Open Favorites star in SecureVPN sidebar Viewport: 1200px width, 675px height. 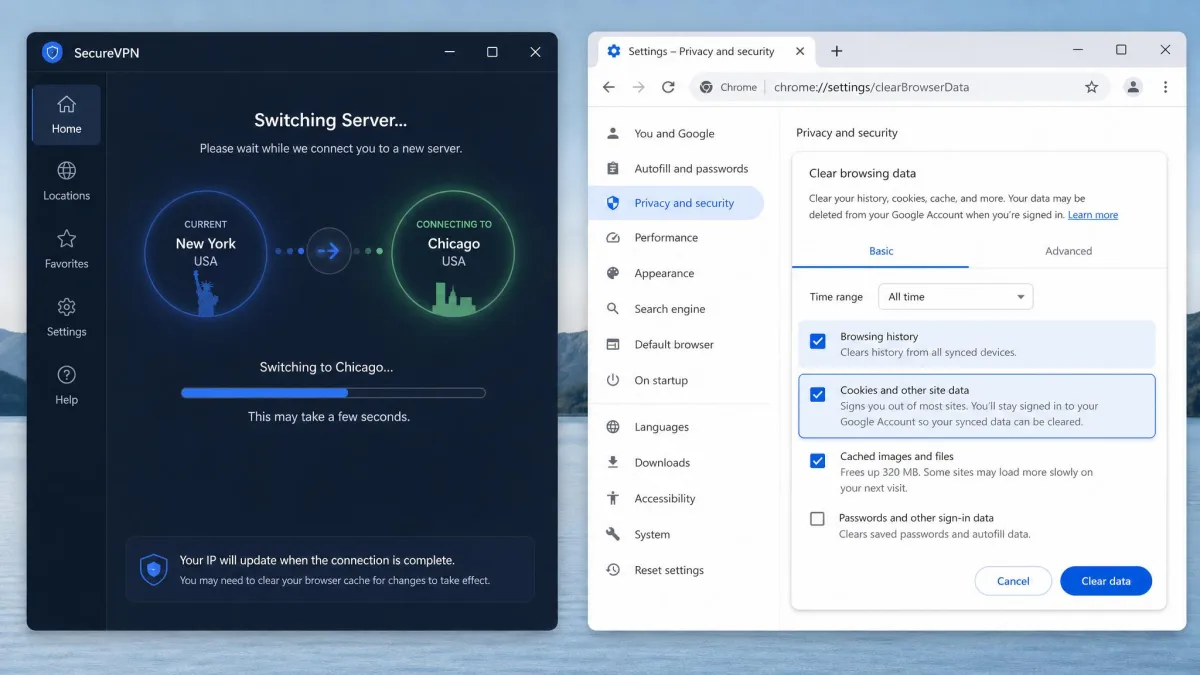tap(66, 239)
